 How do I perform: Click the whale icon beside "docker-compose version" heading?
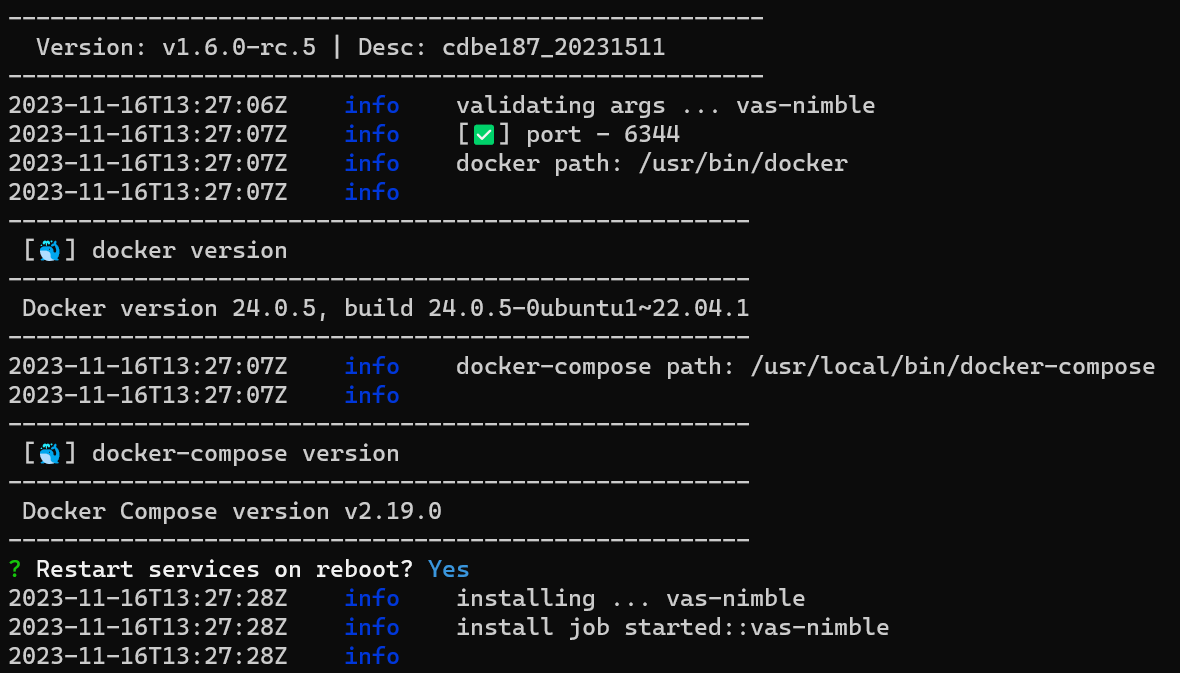click(x=50, y=454)
